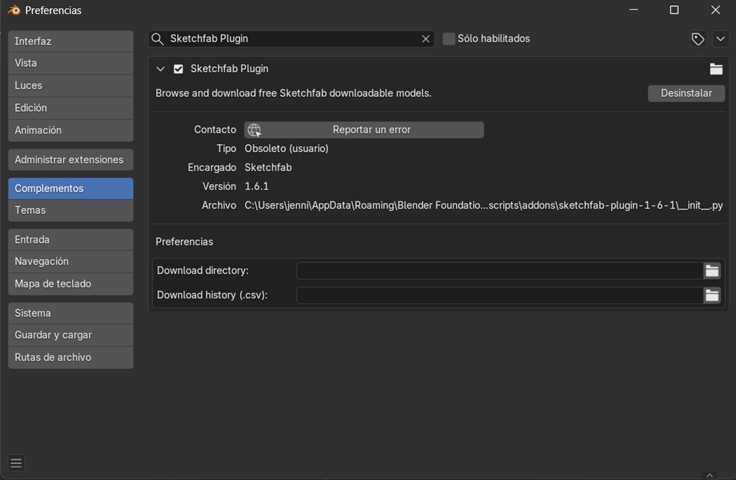Click the Download directory input field
Image resolution: width=736 pixels, height=480 pixels.
click(x=500, y=271)
